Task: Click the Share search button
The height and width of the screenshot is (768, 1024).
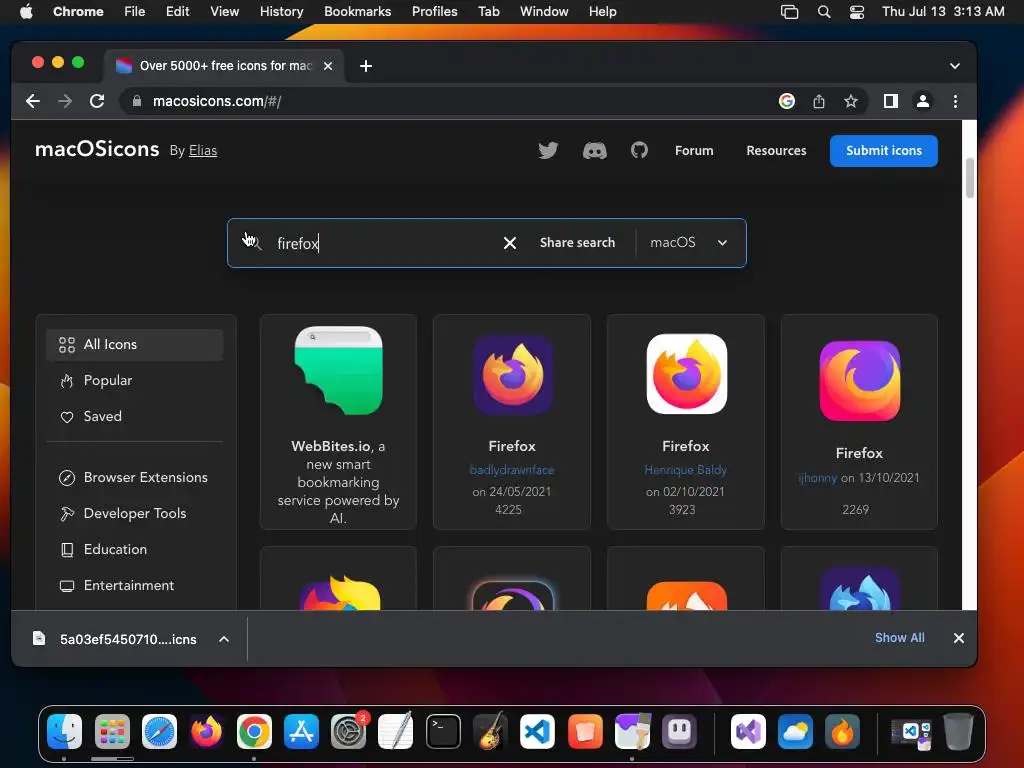Action: pyautogui.click(x=577, y=242)
